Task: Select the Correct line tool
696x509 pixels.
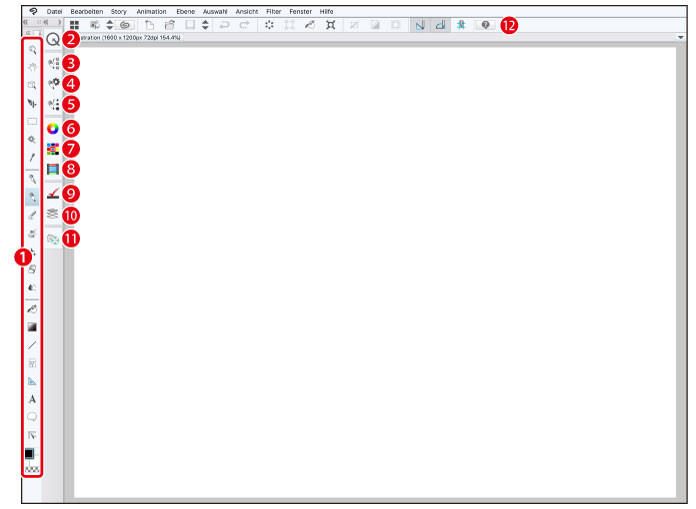Action: [32, 435]
